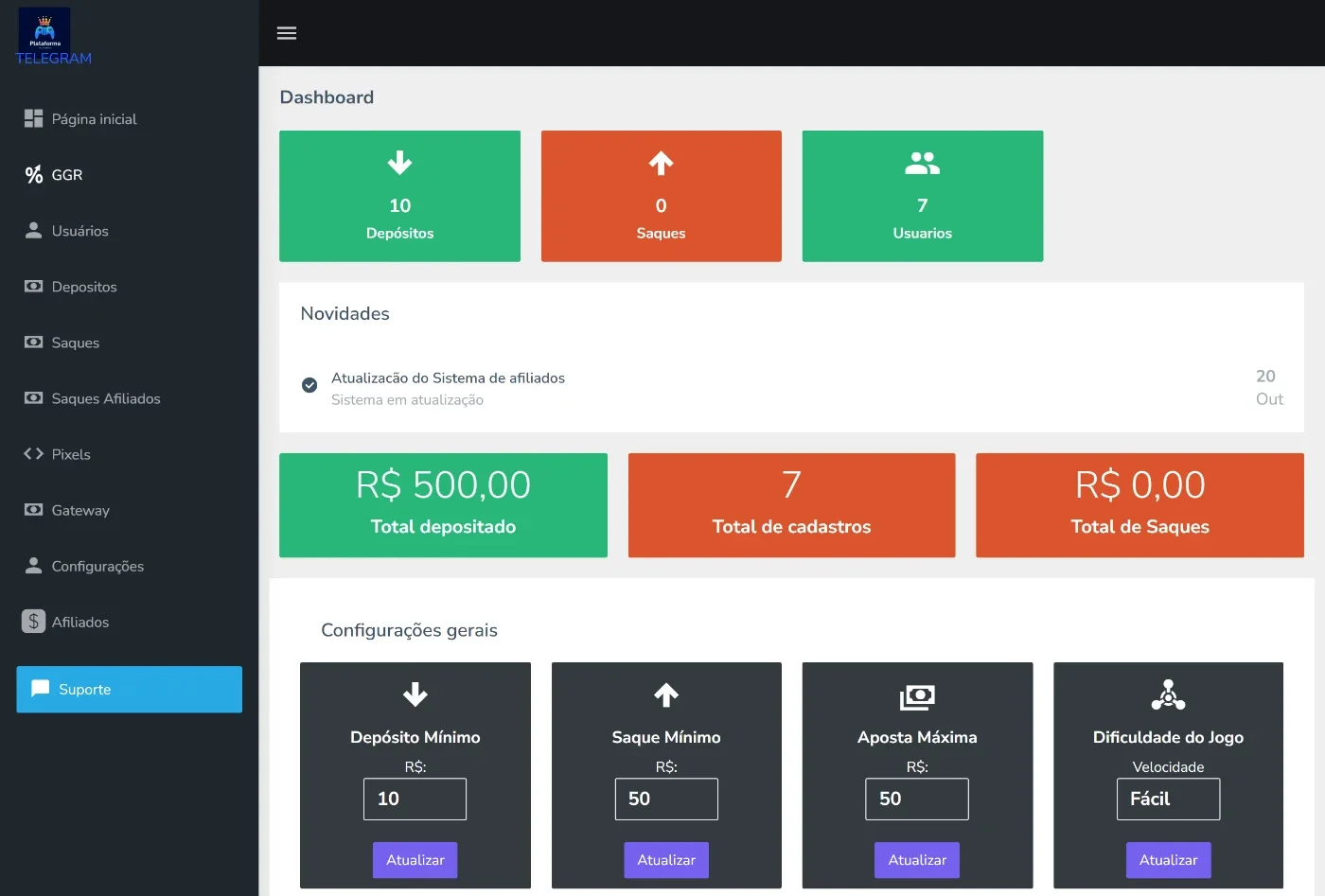Screen dimensions: 1325x896
Task: Click the Usuarios group icon
Action: [x=922, y=164]
